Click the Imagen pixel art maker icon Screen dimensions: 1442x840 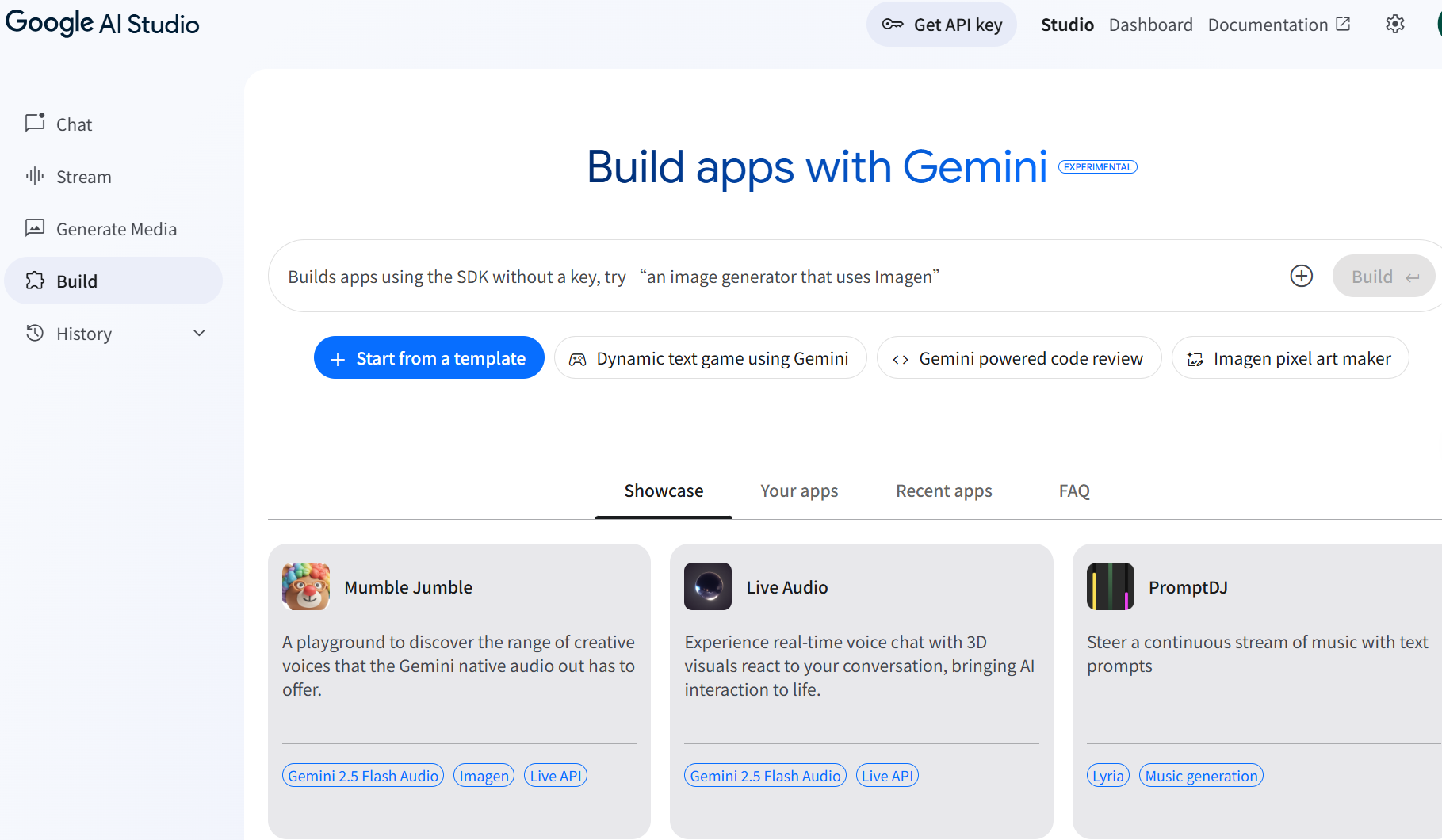click(x=1195, y=359)
